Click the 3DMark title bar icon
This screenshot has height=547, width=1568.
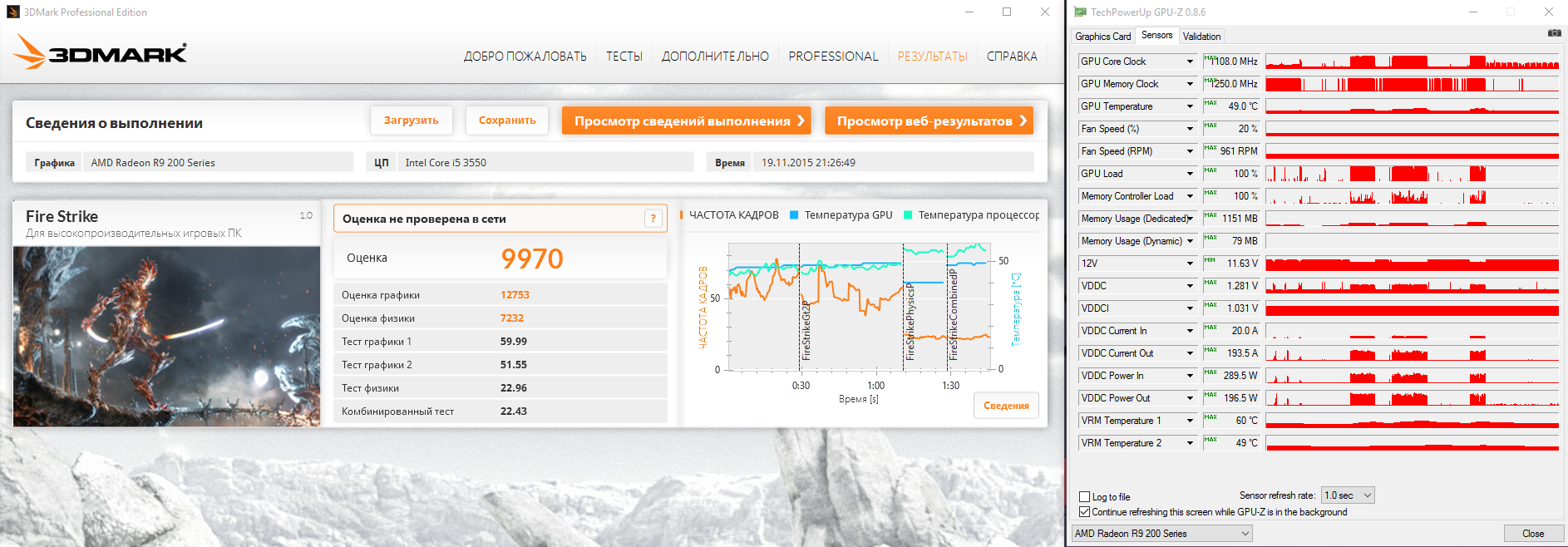[x=13, y=12]
